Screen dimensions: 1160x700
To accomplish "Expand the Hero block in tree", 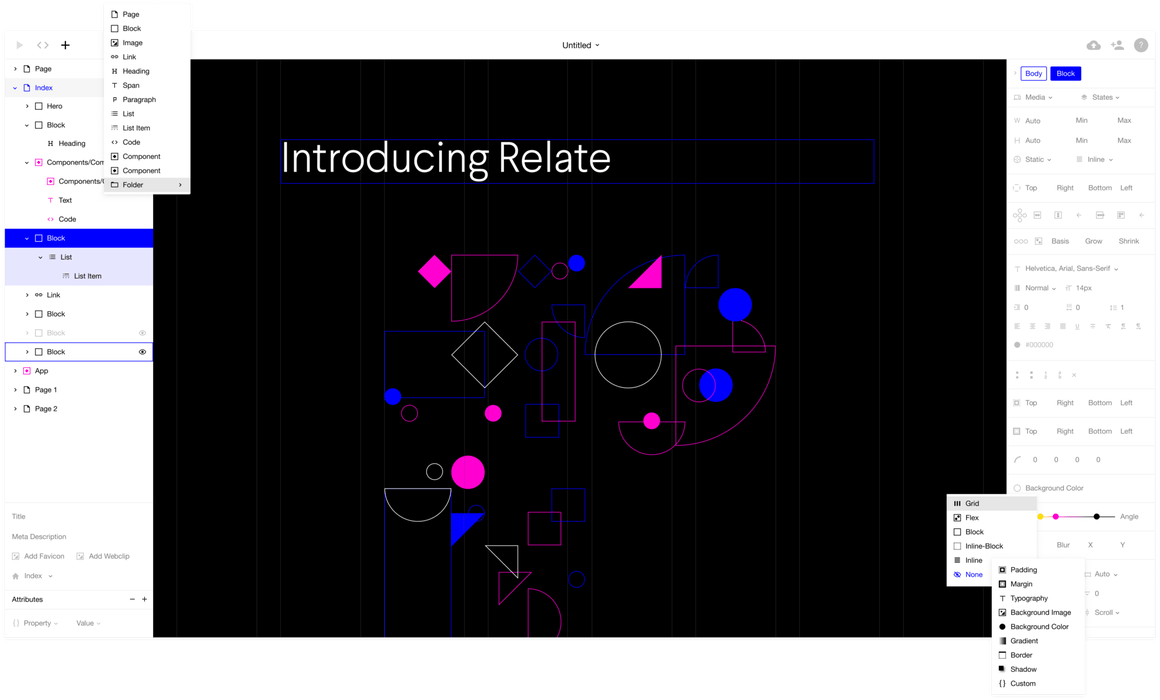I will [x=27, y=107].
